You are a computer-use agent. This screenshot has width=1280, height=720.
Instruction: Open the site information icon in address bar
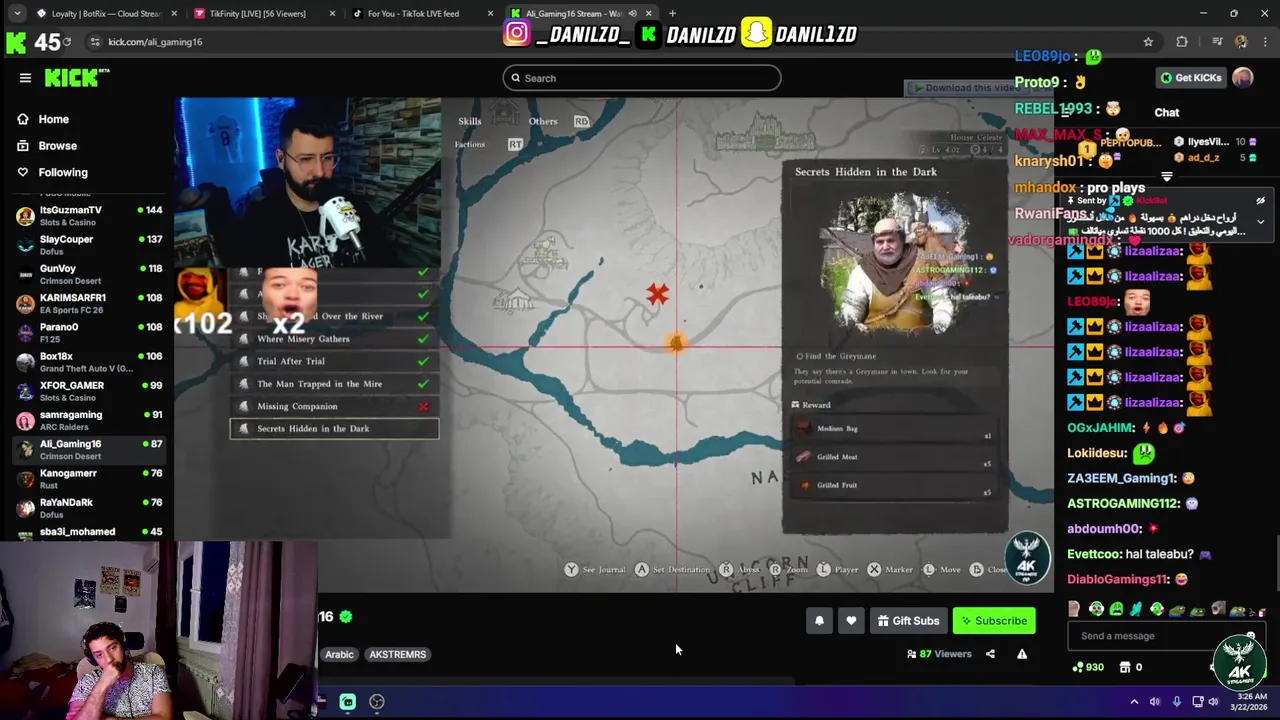click(94, 42)
